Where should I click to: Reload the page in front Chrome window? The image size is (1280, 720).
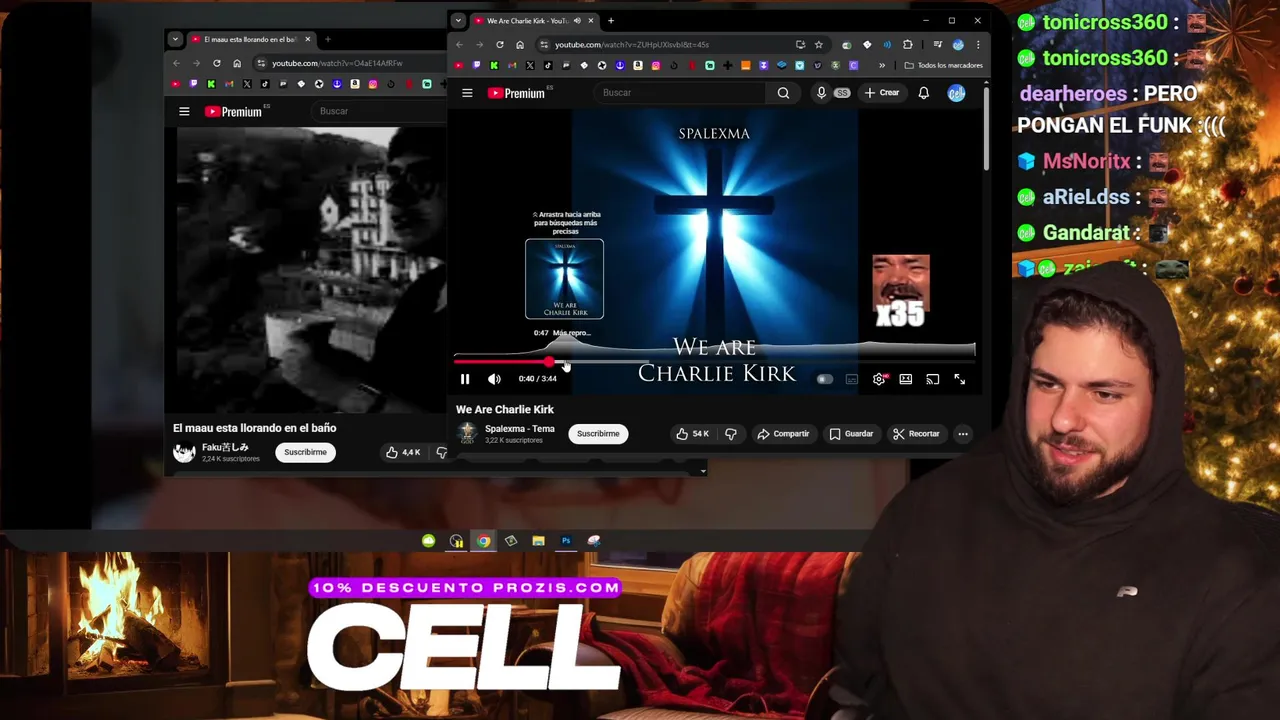click(500, 45)
